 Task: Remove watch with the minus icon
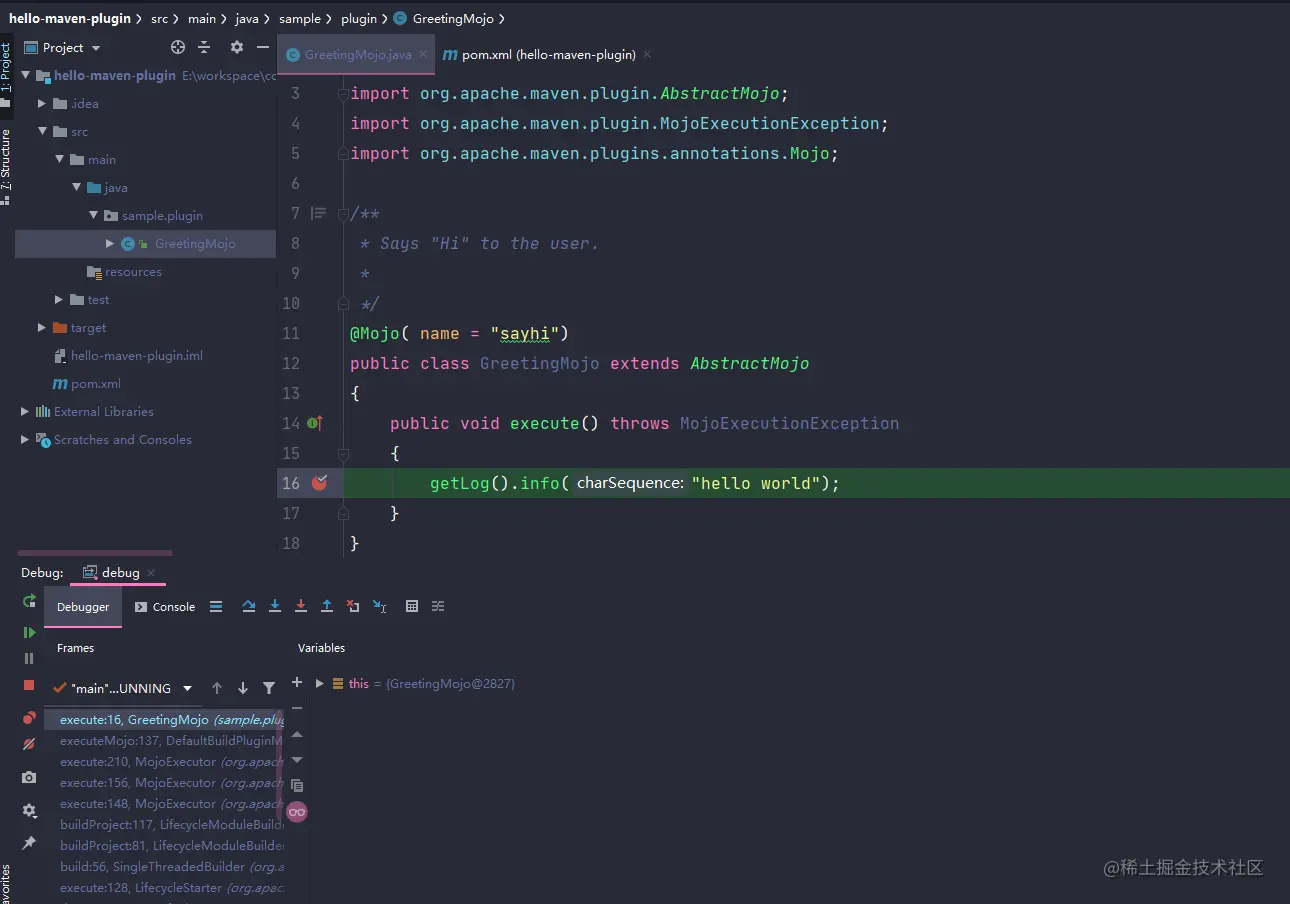point(297,708)
